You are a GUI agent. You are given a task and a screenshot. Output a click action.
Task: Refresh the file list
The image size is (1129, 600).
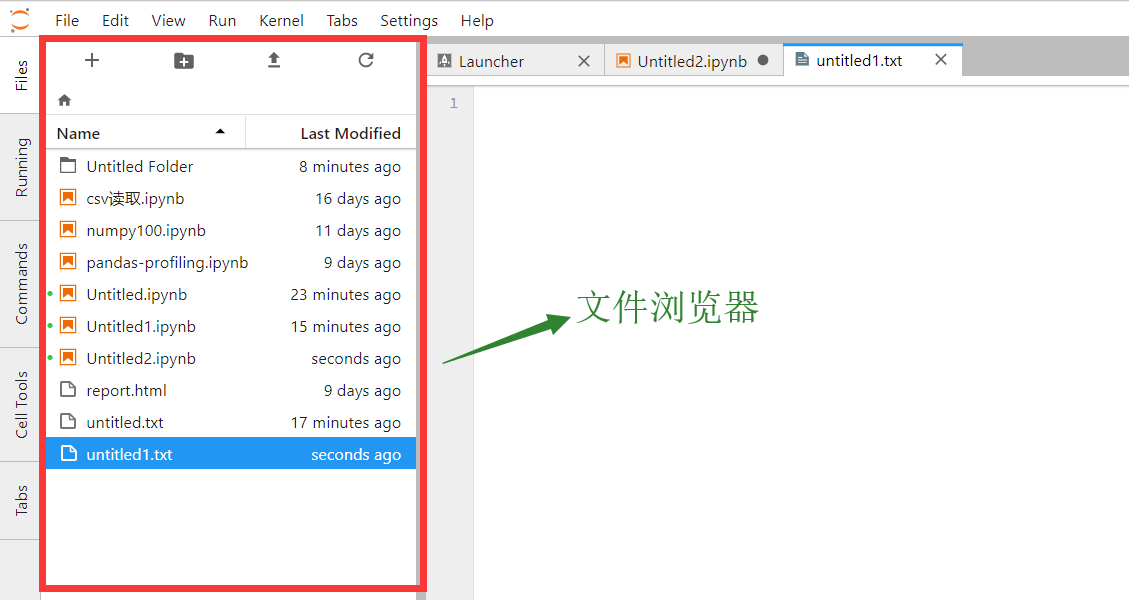pyautogui.click(x=366, y=61)
